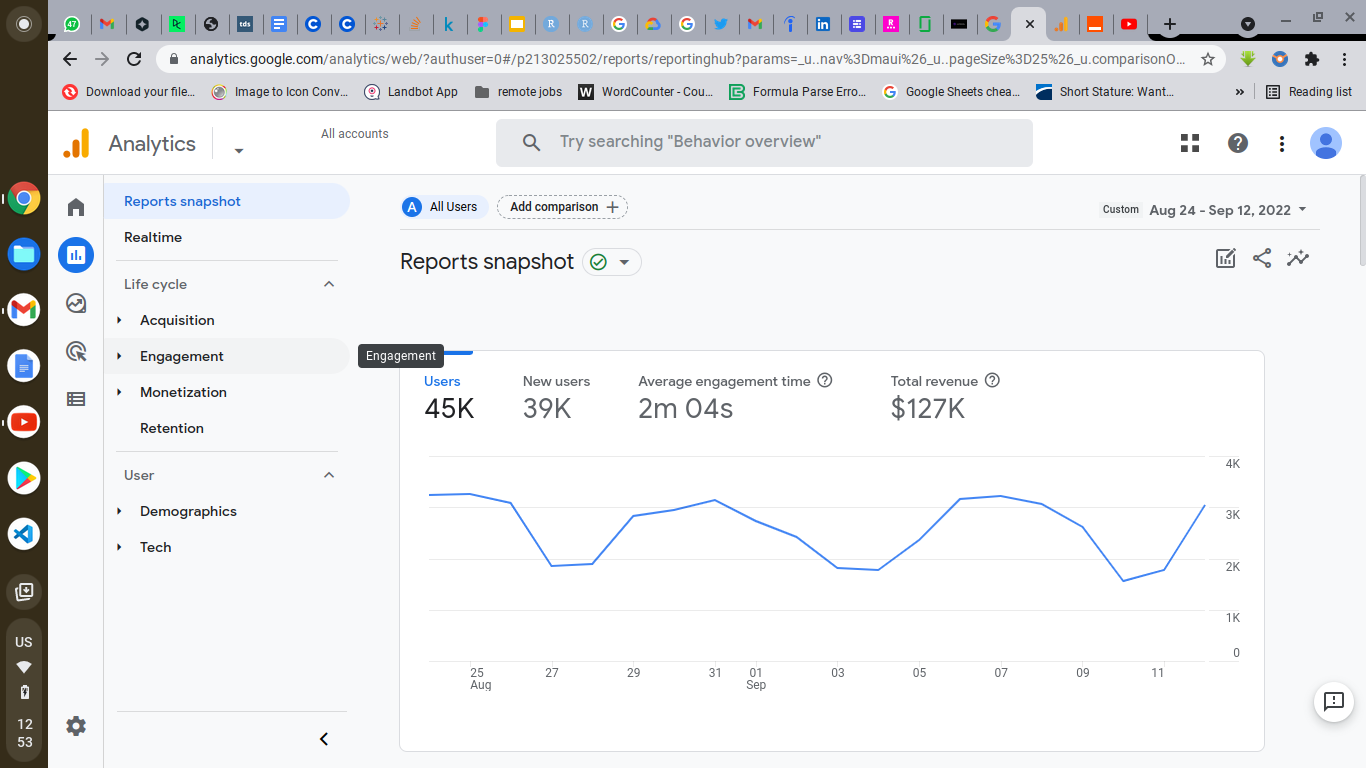
Task: Open the report status checkmark dropdown
Action: click(x=612, y=262)
